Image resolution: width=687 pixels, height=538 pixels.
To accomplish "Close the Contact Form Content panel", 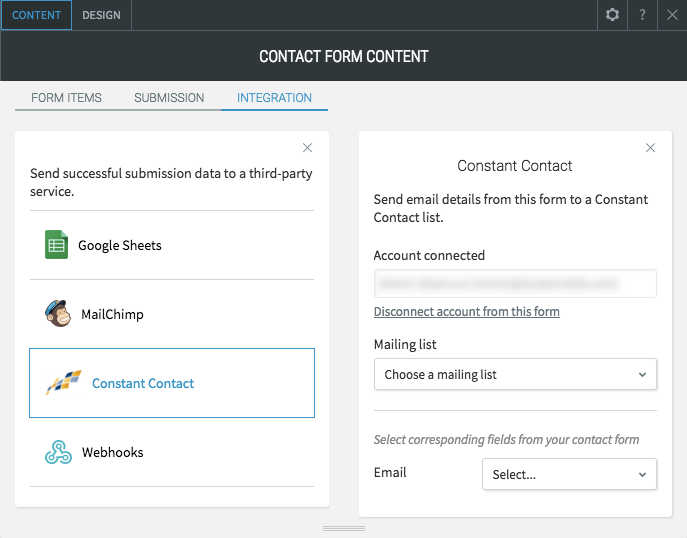I will click(x=672, y=15).
